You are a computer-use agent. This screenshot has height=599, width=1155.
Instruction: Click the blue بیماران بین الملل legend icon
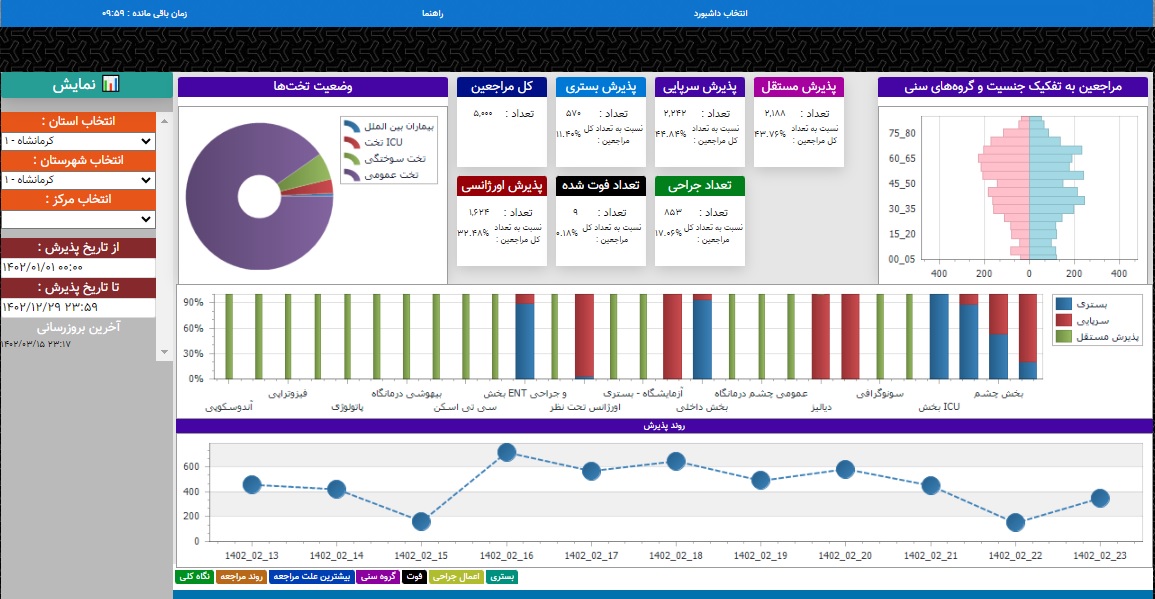[x=351, y=127]
